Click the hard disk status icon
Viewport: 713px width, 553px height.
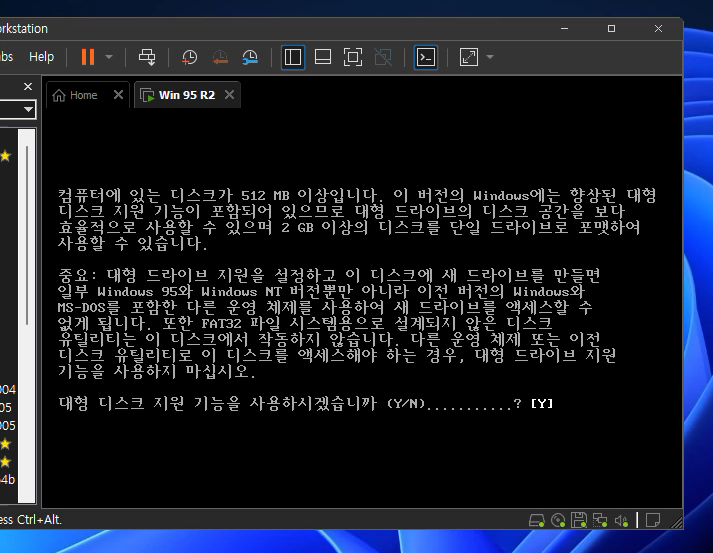coord(537,520)
